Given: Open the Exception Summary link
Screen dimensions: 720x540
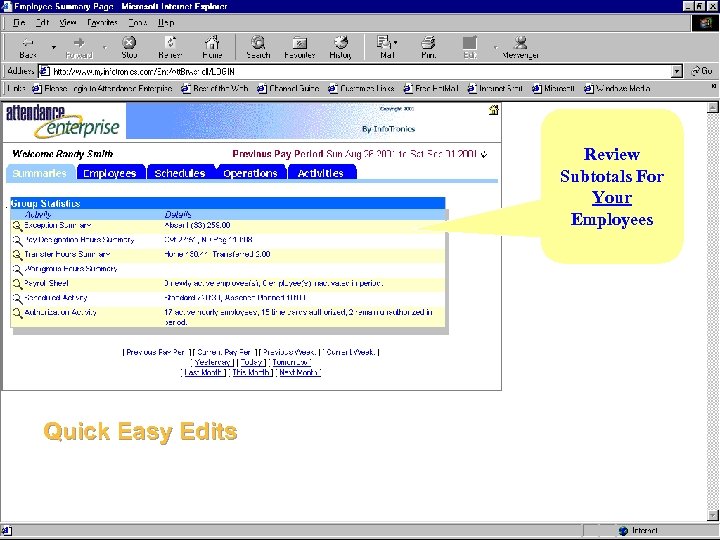Looking at the screenshot, I should pos(58,225).
